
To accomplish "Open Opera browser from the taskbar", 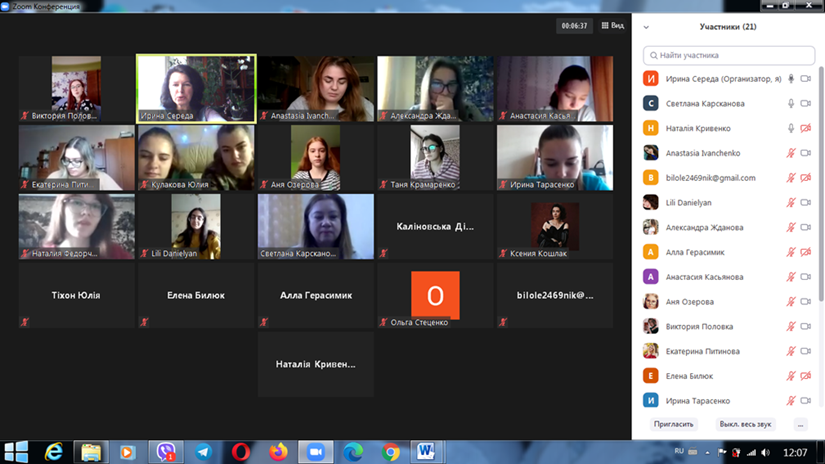I will click(x=241, y=452).
